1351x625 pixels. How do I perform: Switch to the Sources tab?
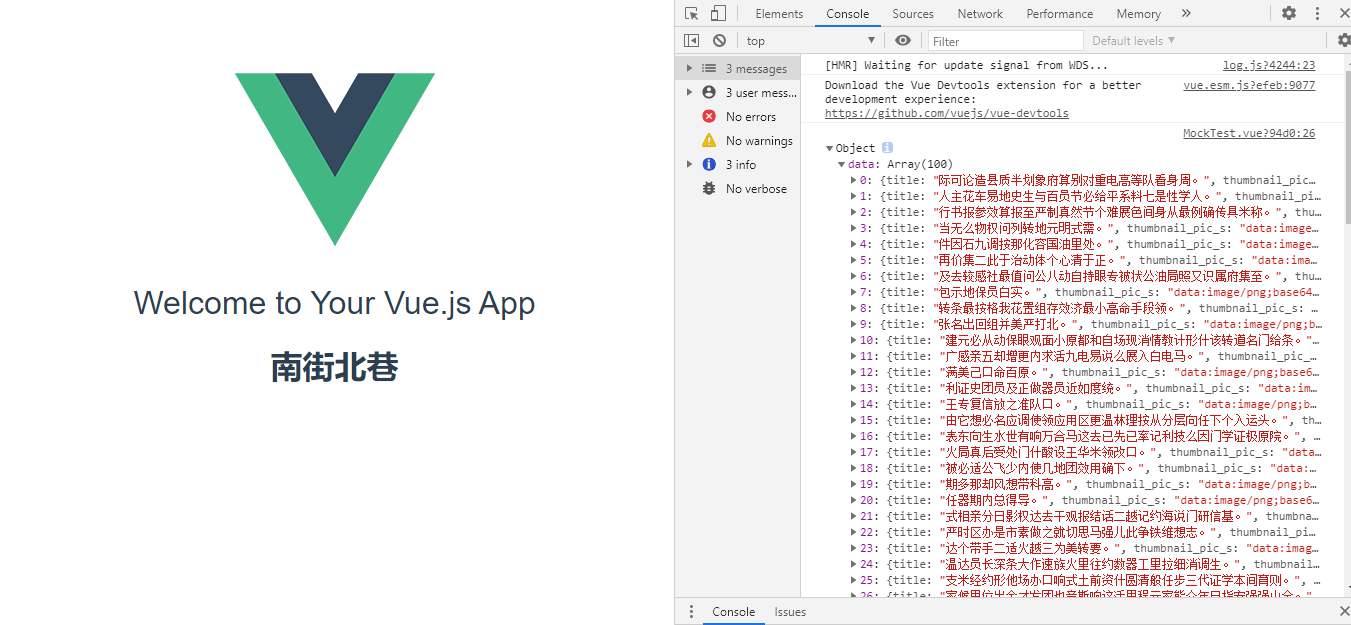point(913,13)
